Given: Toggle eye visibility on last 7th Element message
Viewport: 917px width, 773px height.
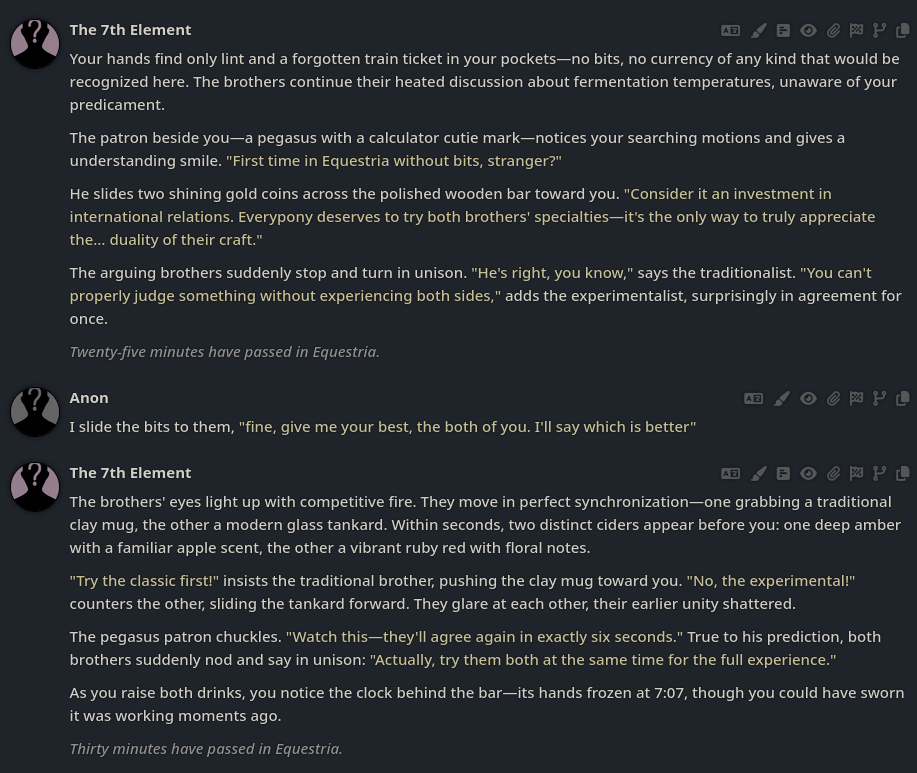Looking at the screenshot, I should point(808,474).
